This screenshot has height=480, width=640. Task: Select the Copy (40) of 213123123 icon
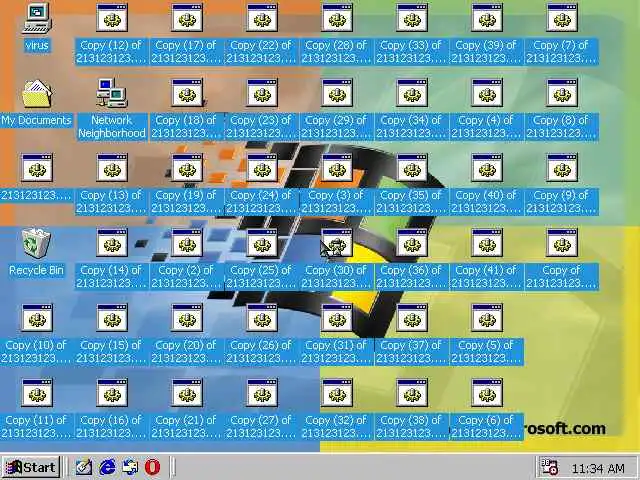tap(487, 168)
